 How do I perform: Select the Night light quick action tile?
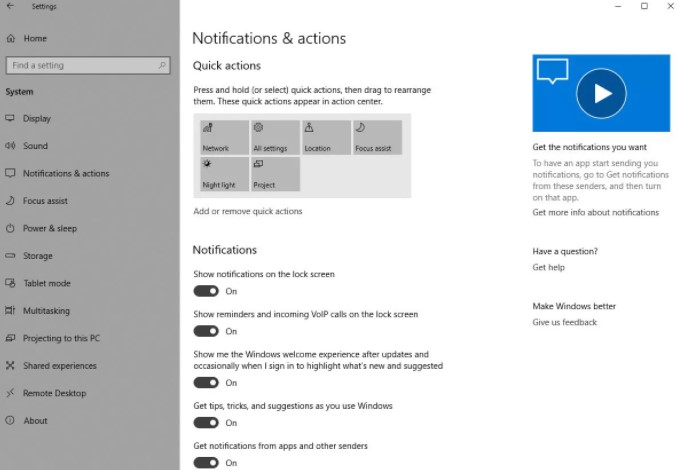point(224,174)
